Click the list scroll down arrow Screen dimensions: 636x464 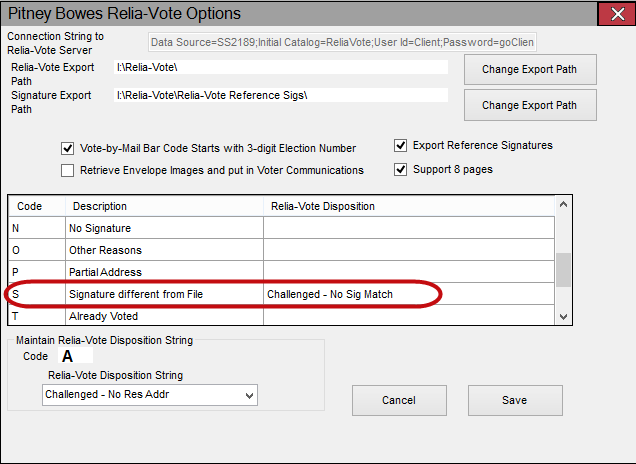pos(563,316)
